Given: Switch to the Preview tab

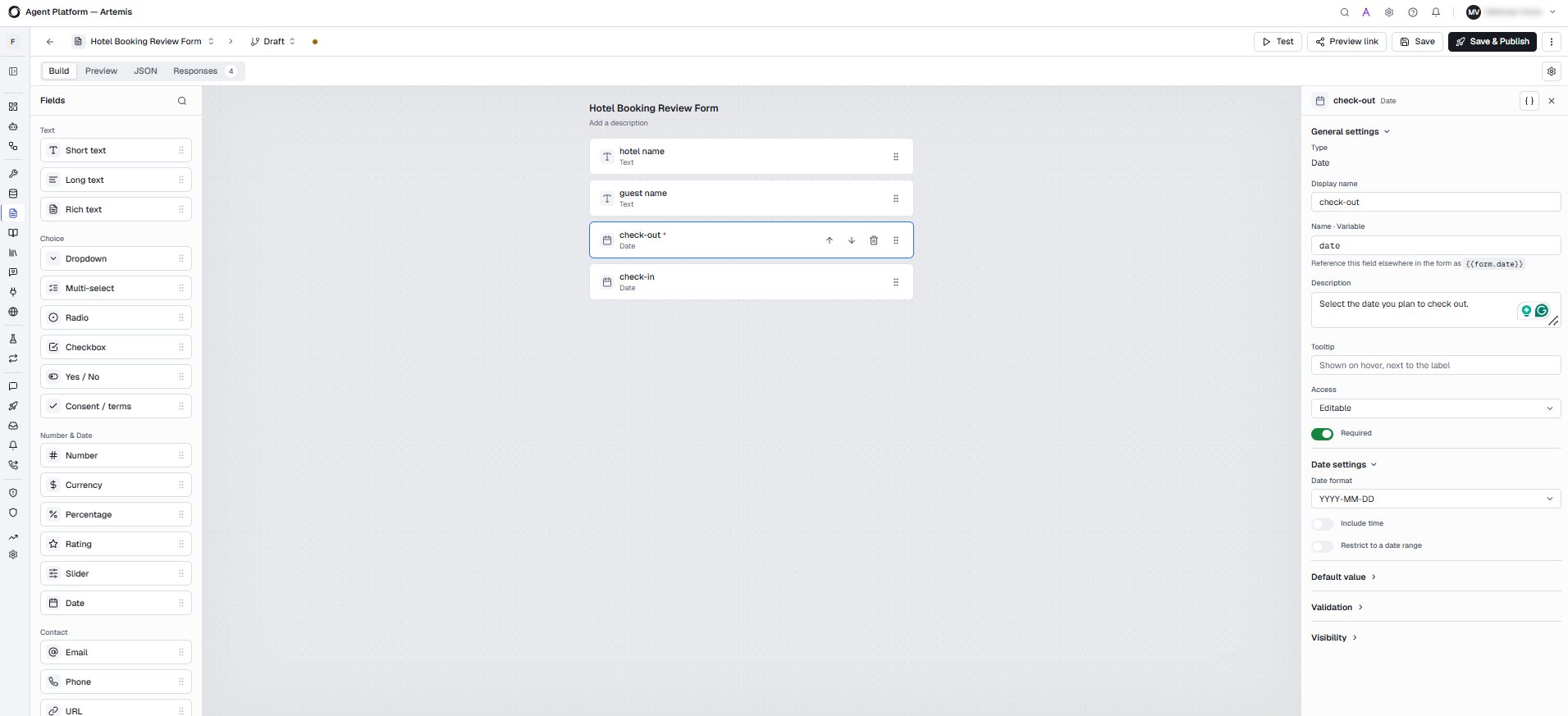Looking at the screenshot, I should click(101, 71).
